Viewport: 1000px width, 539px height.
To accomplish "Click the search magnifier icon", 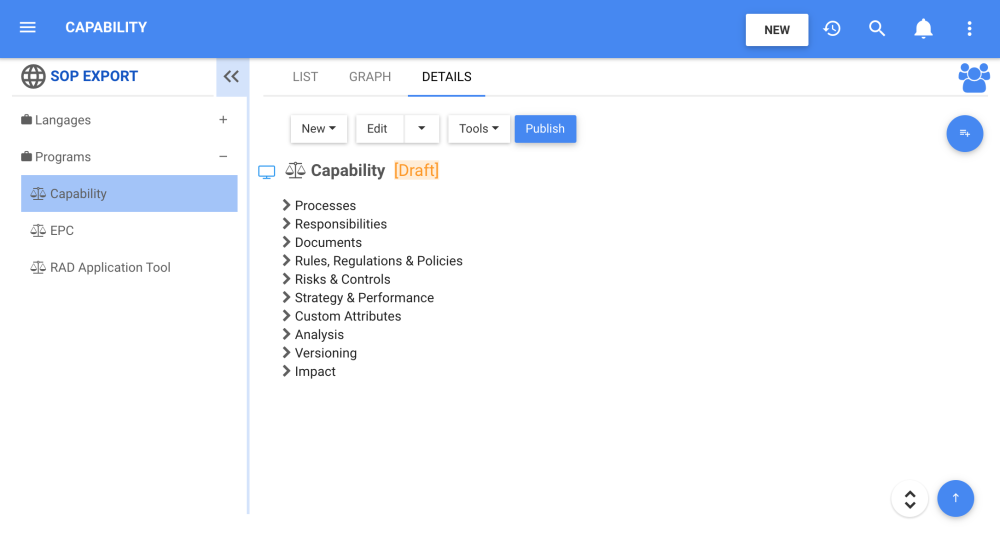I will pyautogui.click(x=877, y=29).
